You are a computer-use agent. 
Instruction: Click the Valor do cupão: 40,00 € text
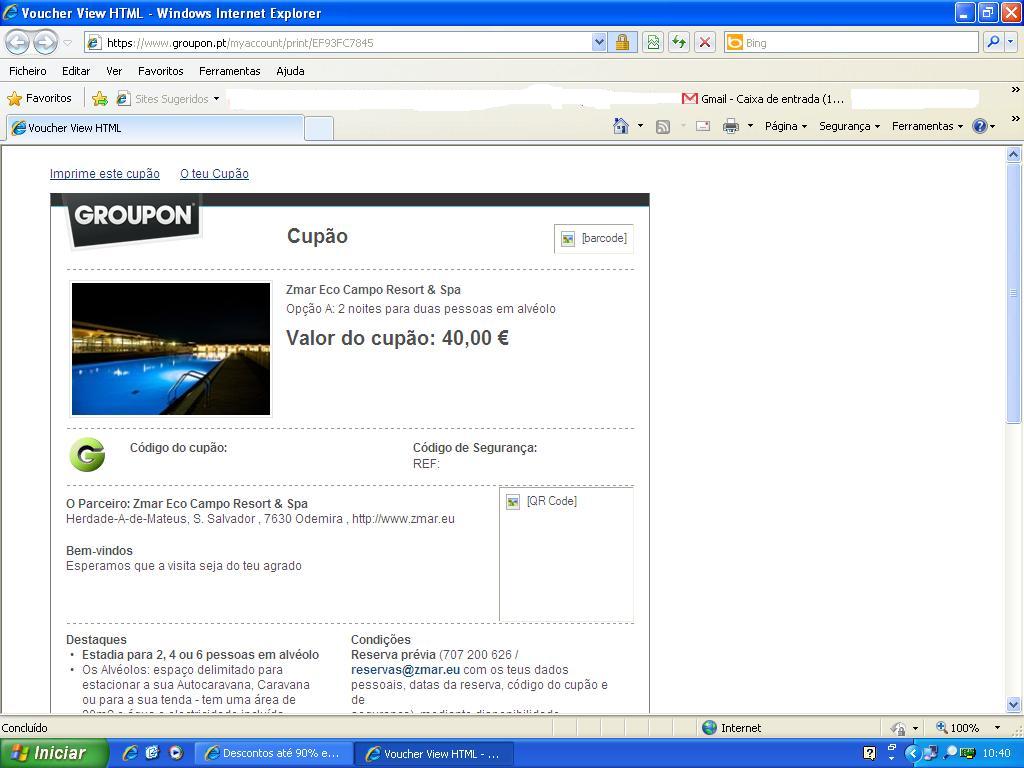point(397,338)
